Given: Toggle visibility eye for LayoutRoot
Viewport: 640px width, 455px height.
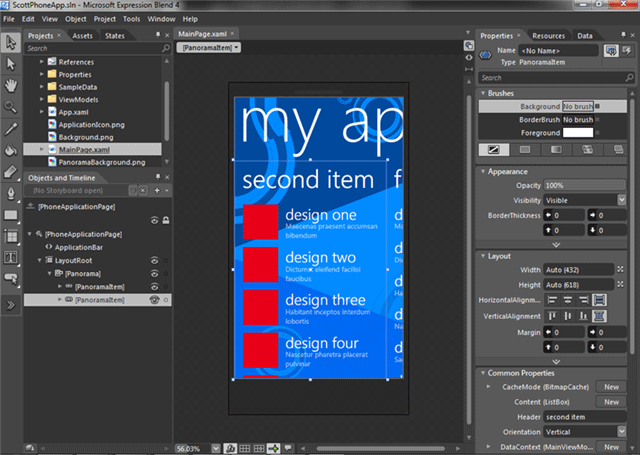Looking at the screenshot, I should [x=154, y=260].
